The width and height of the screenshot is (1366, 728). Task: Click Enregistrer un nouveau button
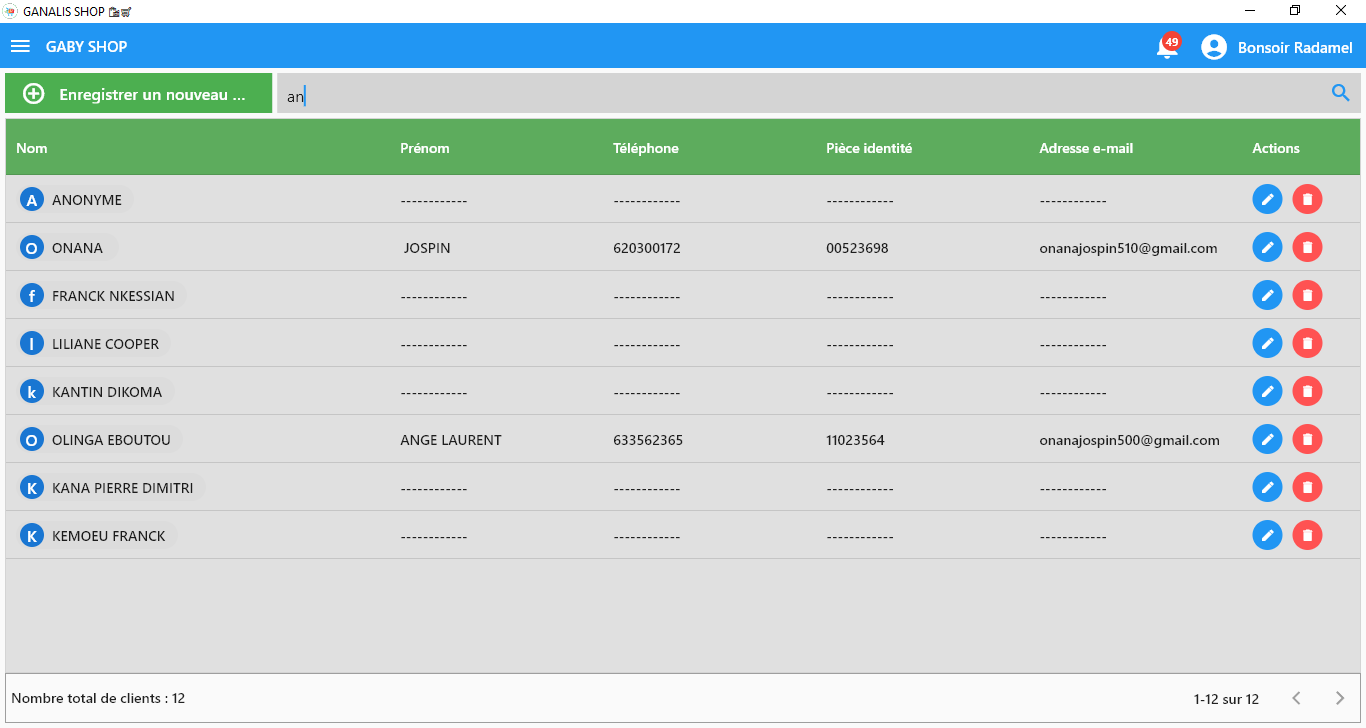[x=138, y=93]
